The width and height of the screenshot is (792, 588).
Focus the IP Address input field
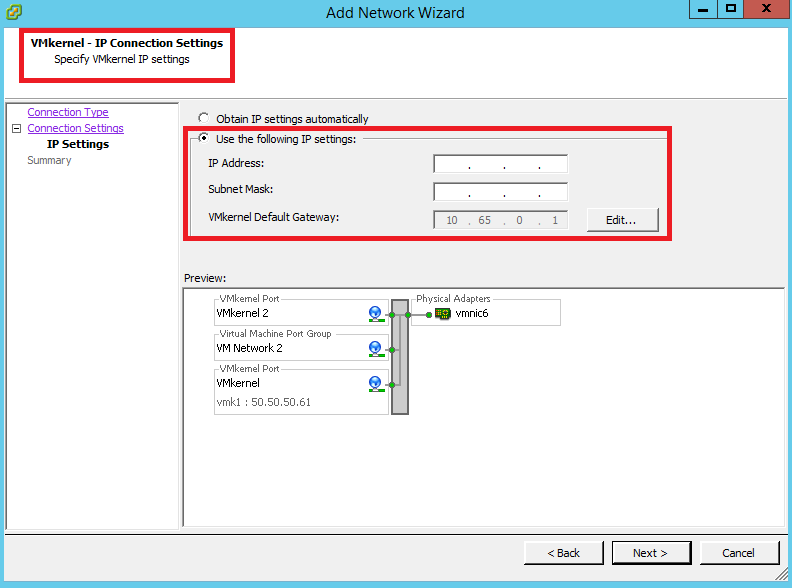(x=500, y=164)
